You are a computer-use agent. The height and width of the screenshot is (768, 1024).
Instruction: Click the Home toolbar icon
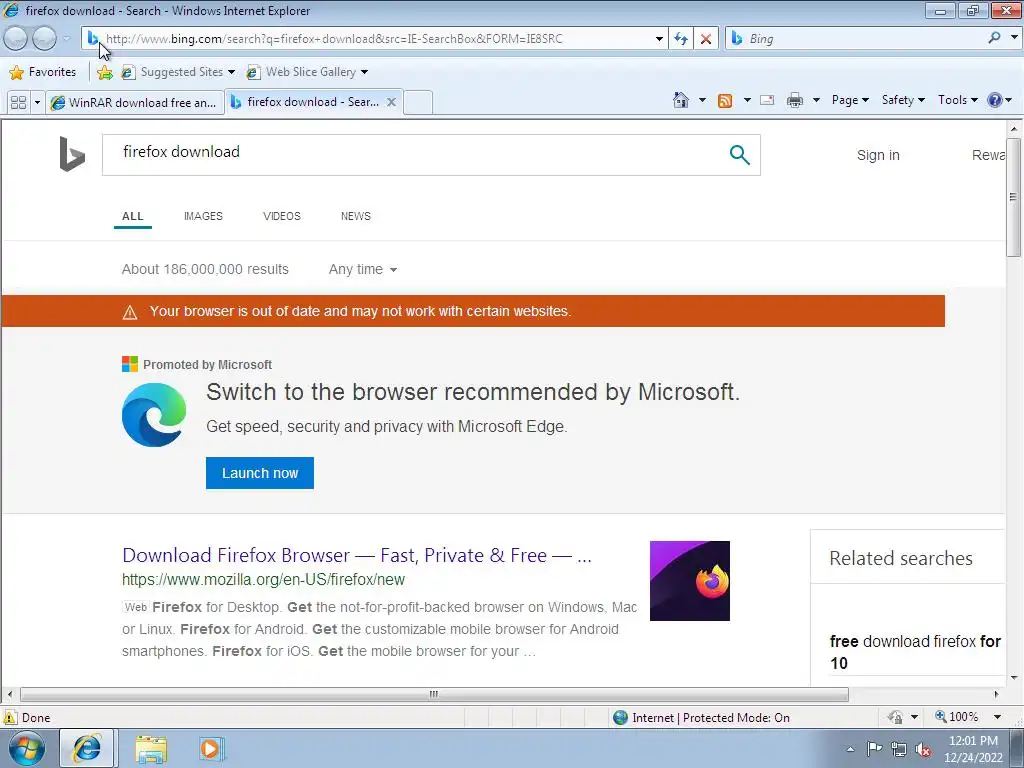tap(680, 100)
